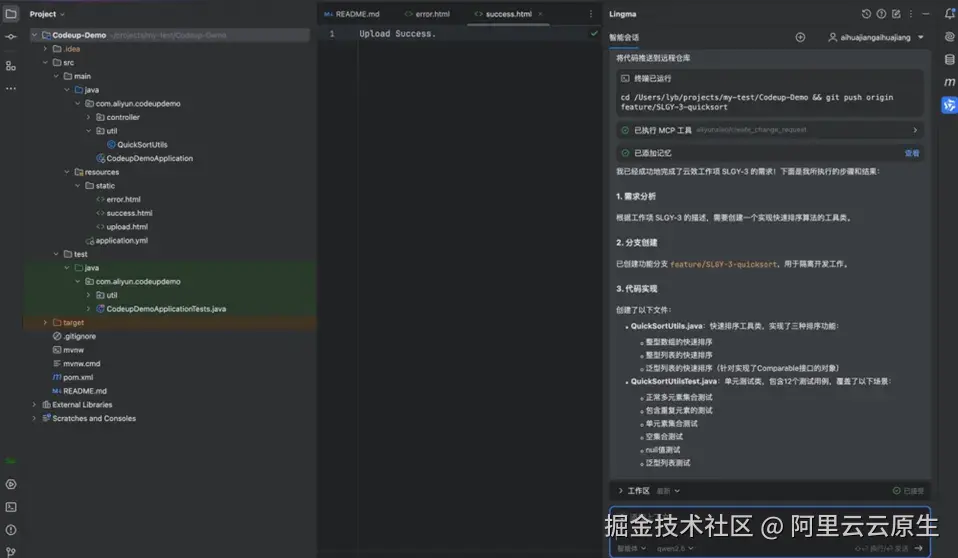Open Lingma panel options kebab menu

[910, 13]
